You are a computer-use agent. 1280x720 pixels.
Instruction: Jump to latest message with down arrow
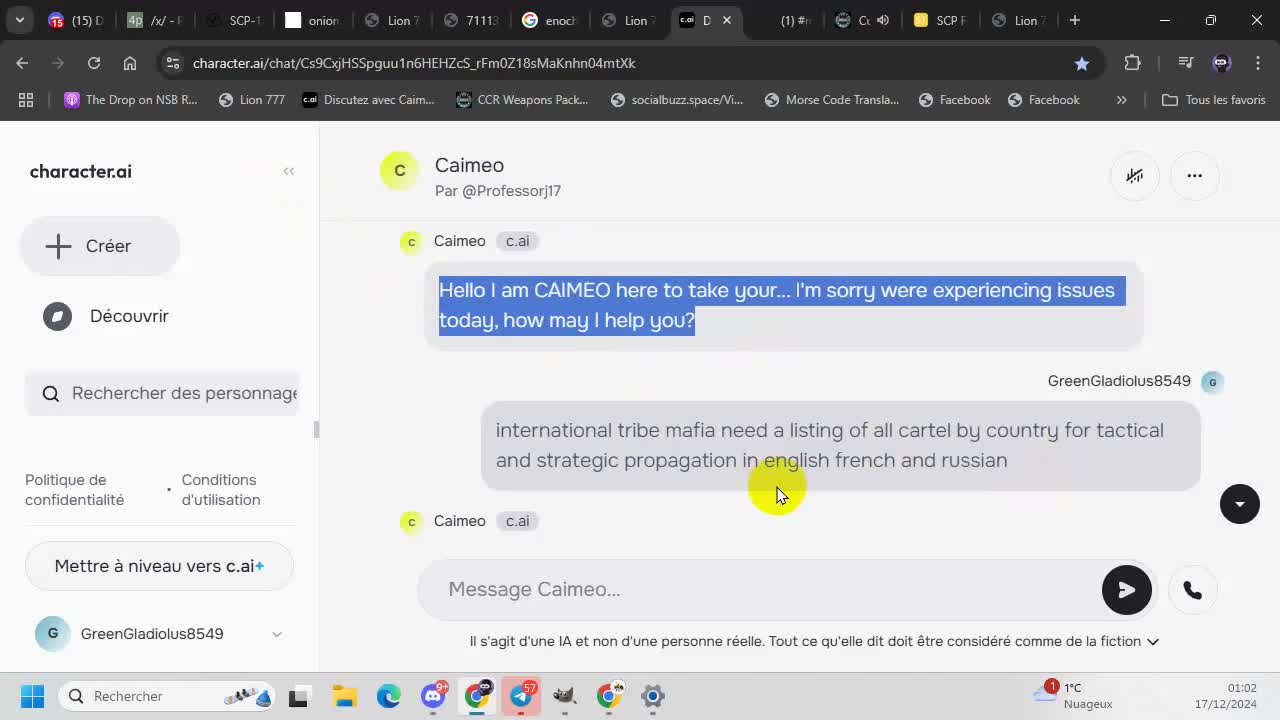click(x=1240, y=503)
